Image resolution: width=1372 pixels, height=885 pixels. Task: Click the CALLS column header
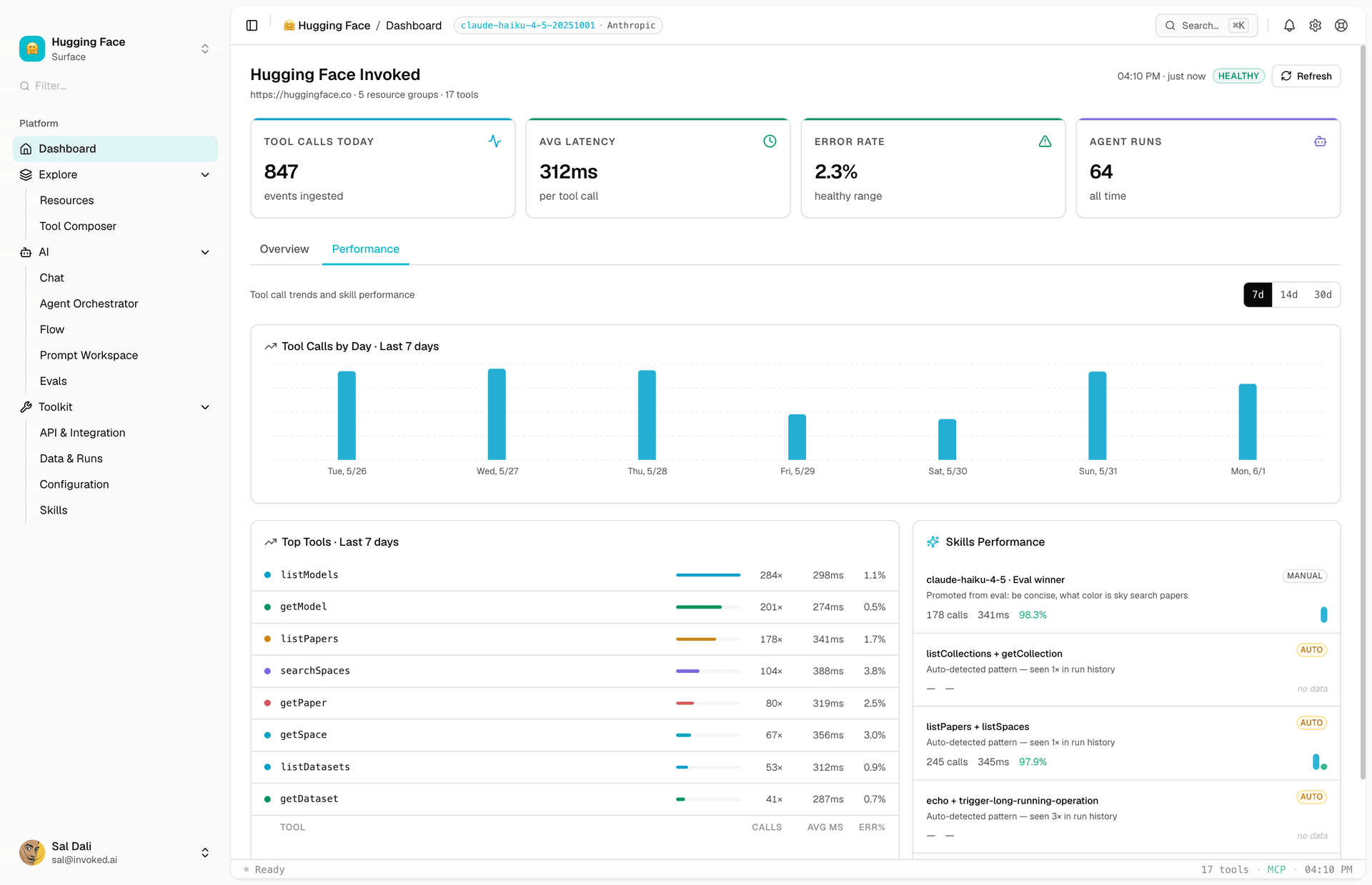click(767, 827)
